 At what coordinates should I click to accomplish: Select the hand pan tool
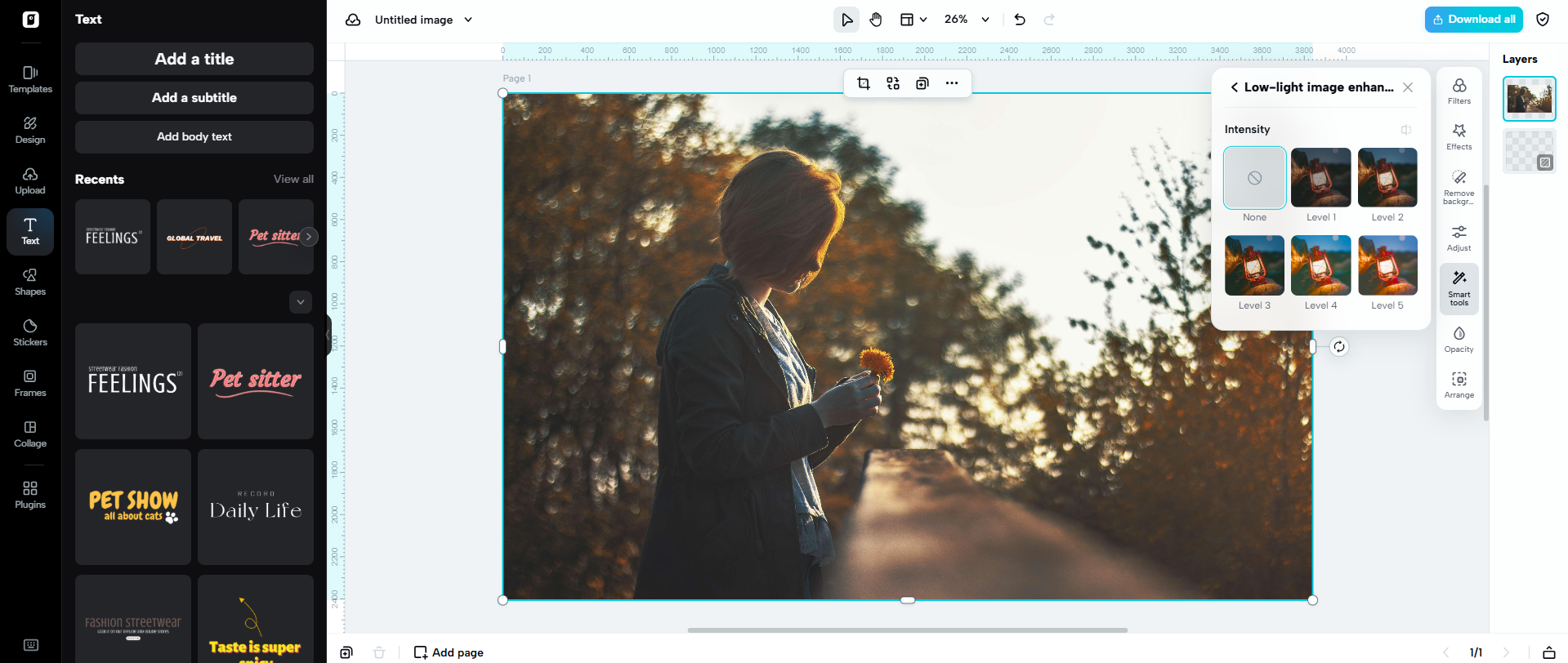(876, 20)
